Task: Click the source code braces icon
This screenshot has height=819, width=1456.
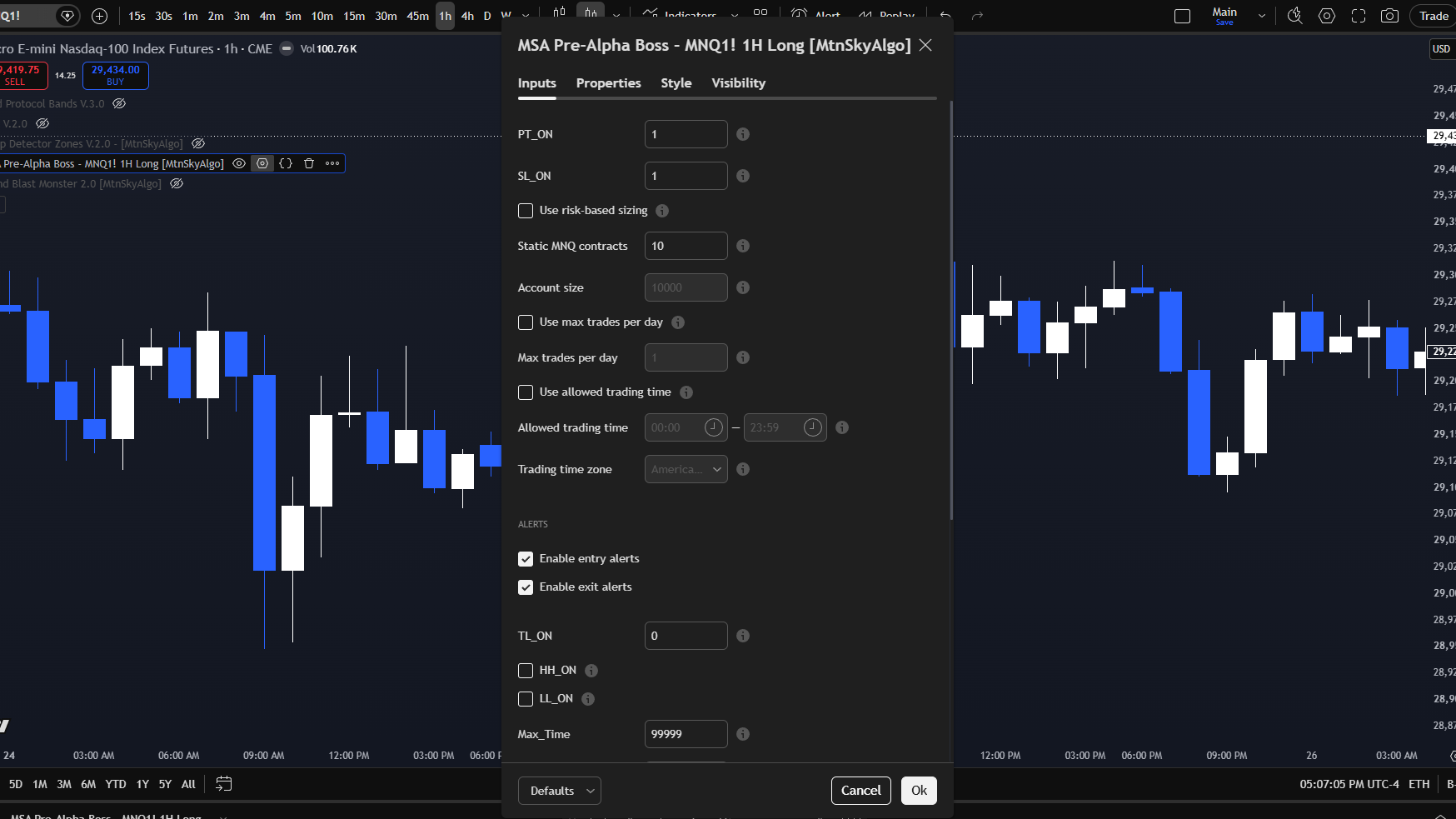Action: [286, 163]
